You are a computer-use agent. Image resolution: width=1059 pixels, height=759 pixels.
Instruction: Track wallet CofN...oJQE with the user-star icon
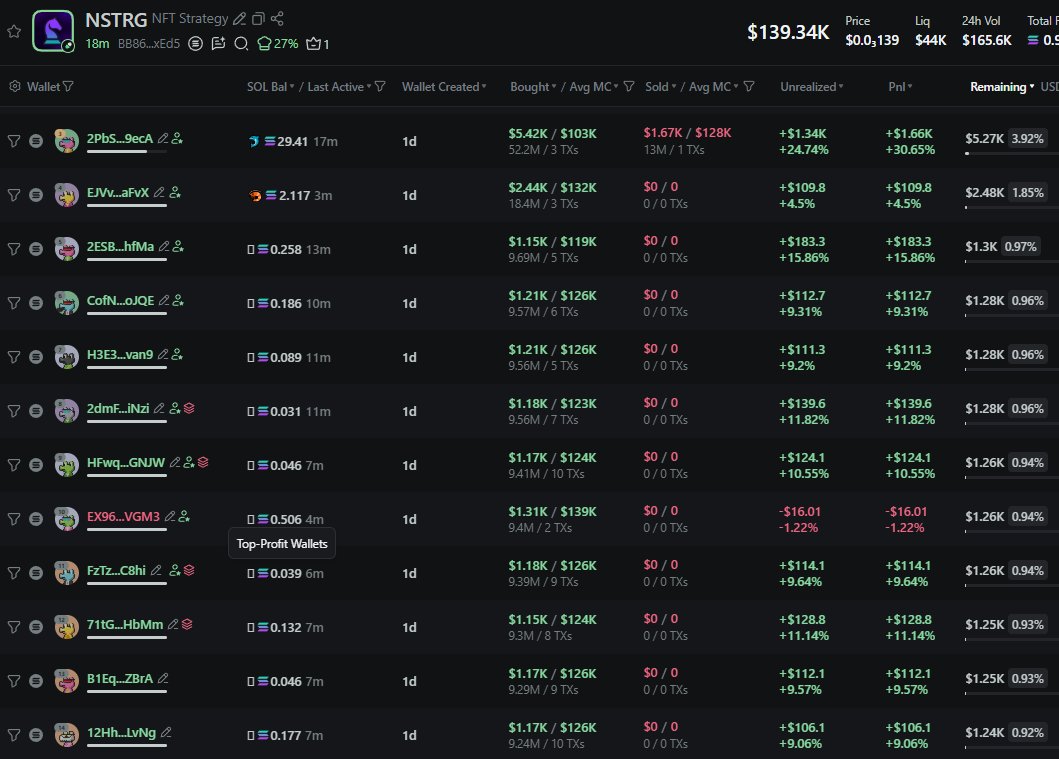[x=177, y=300]
